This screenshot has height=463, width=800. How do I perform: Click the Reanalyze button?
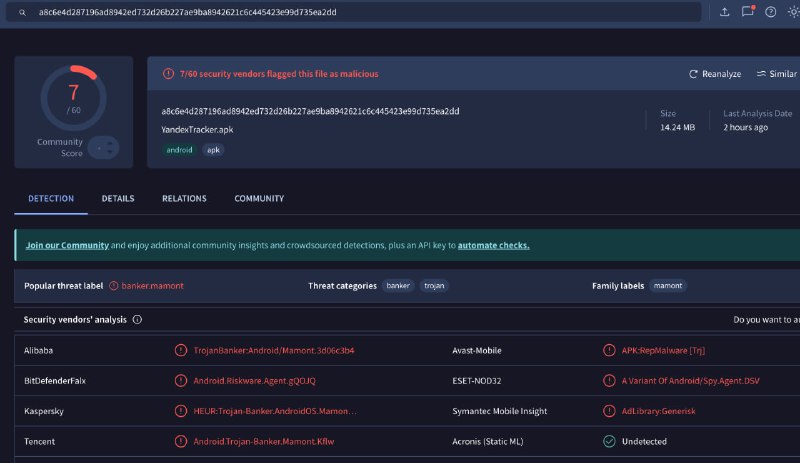click(715, 74)
